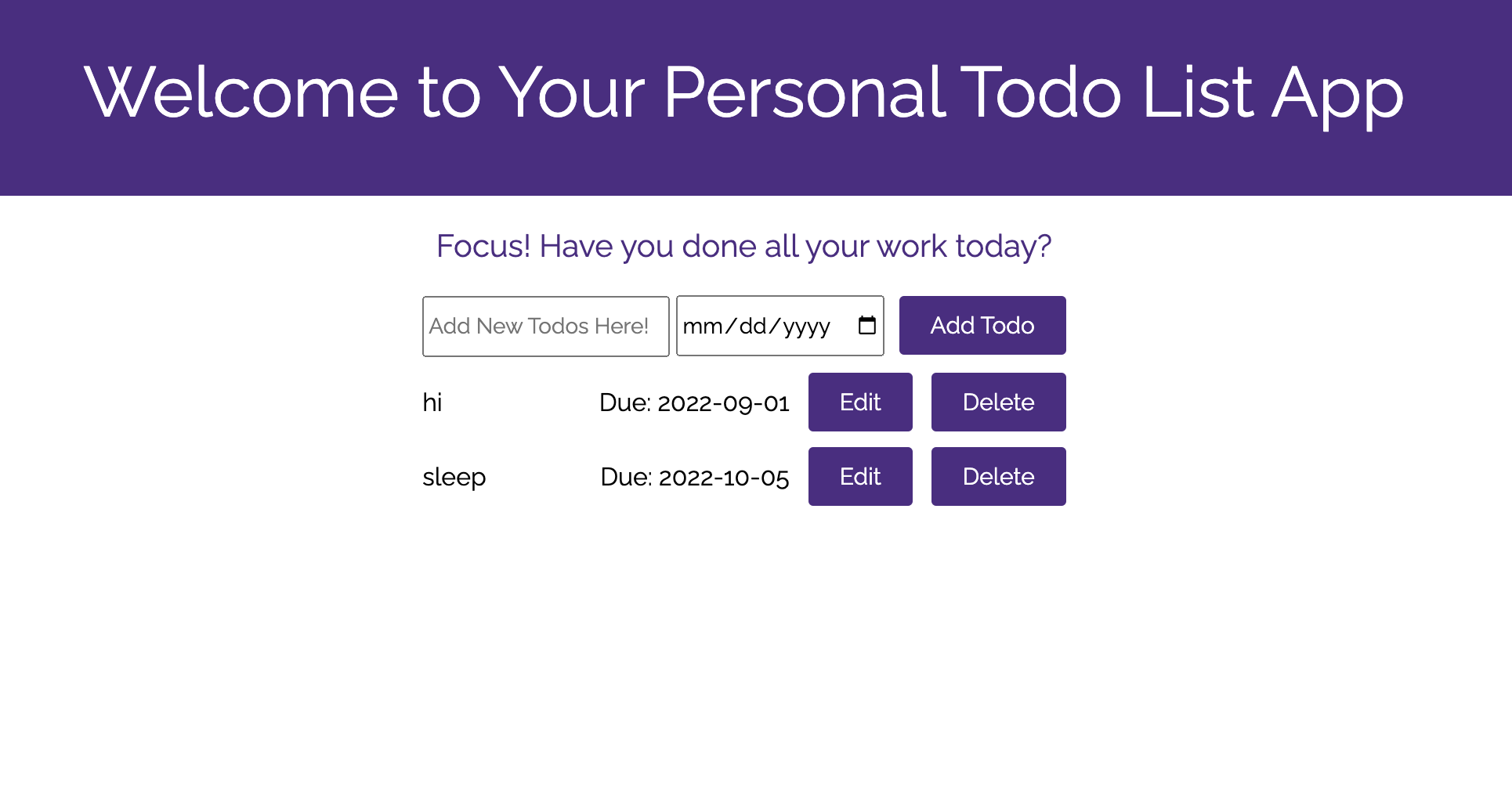Click the todo text 'hi'
The image size is (1512, 794).
432,402
